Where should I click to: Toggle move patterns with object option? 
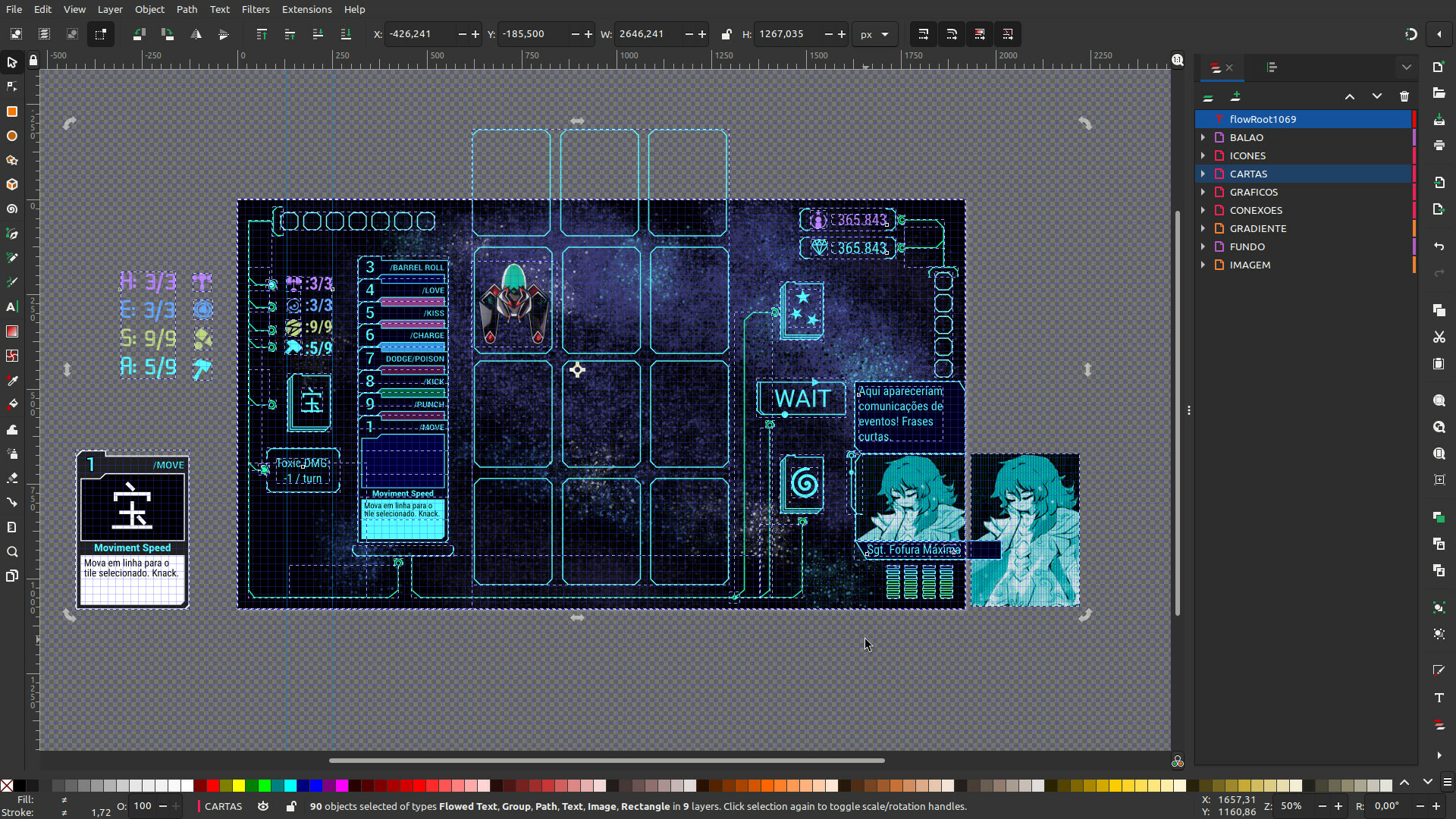(1008, 34)
